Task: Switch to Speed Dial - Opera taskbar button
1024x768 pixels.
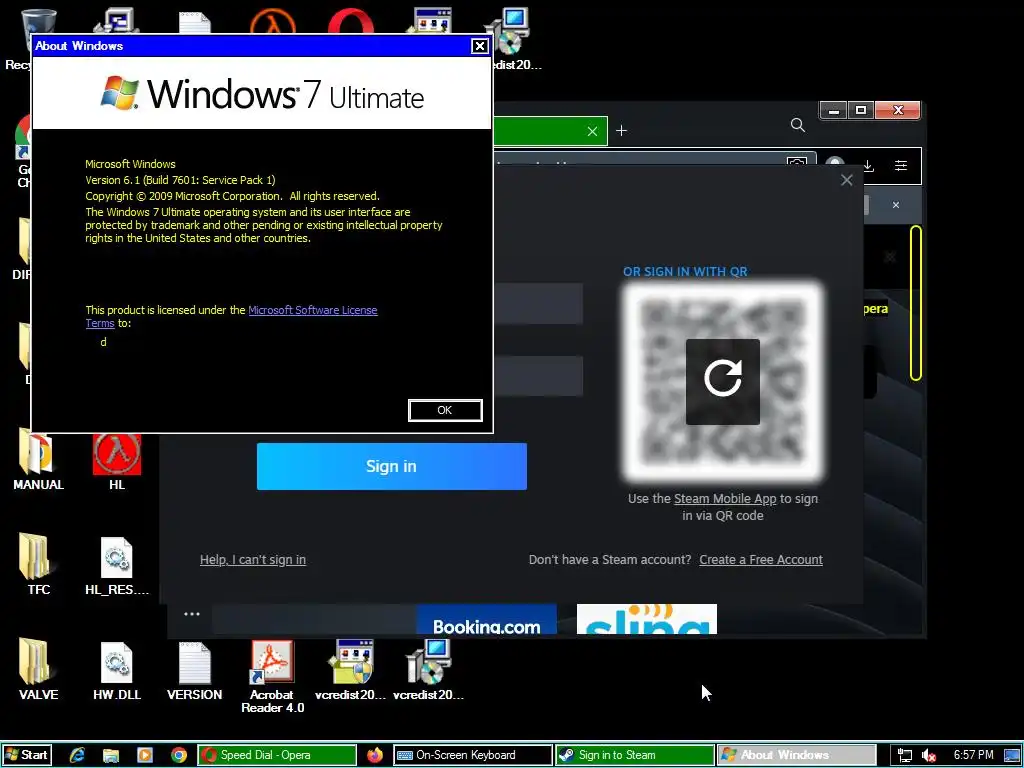Action: point(277,755)
